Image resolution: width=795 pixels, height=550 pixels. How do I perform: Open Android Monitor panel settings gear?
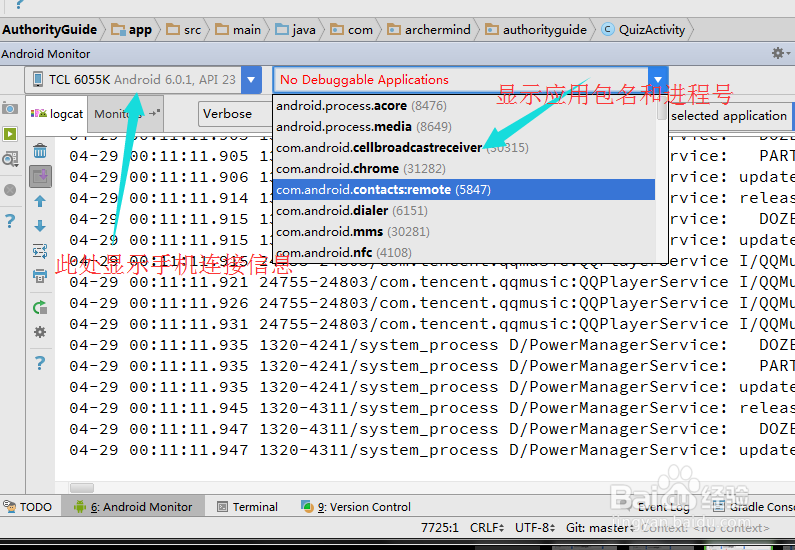coord(778,53)
